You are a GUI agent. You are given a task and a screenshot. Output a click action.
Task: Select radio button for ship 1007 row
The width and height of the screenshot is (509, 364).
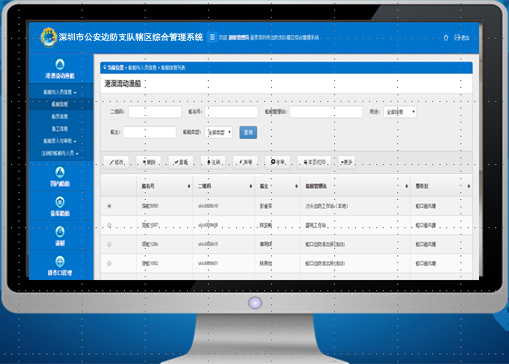tap(109, 225)
